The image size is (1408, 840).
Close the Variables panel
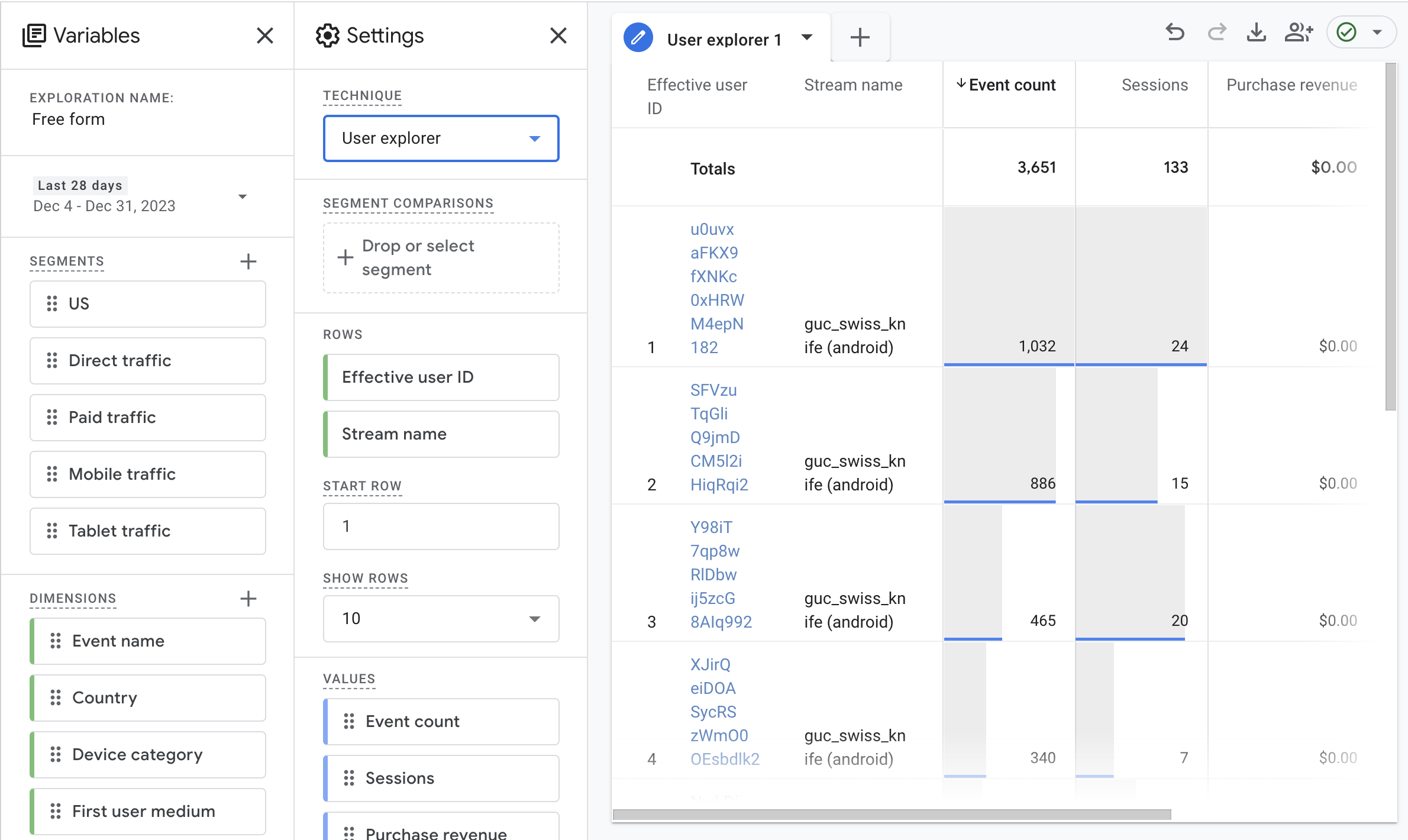(x=265, y=35)
